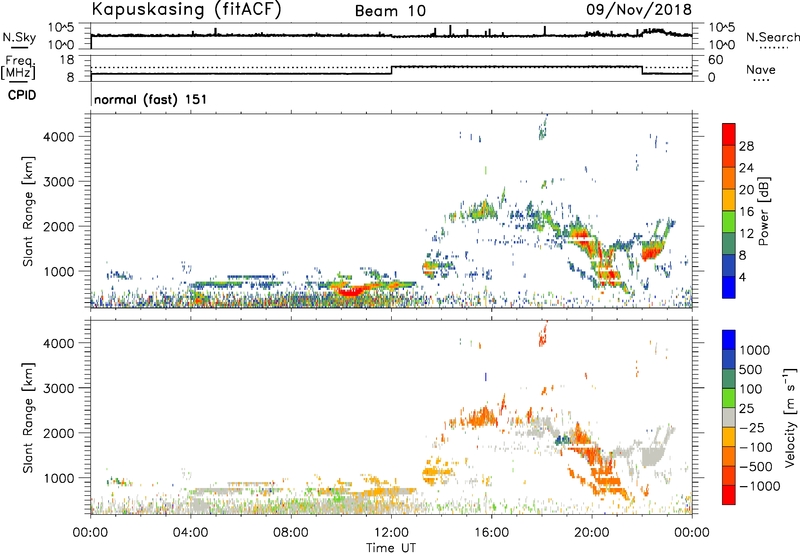
Task: Click the frequency step-down near 22:00 UT
Action: click(642, 70)
